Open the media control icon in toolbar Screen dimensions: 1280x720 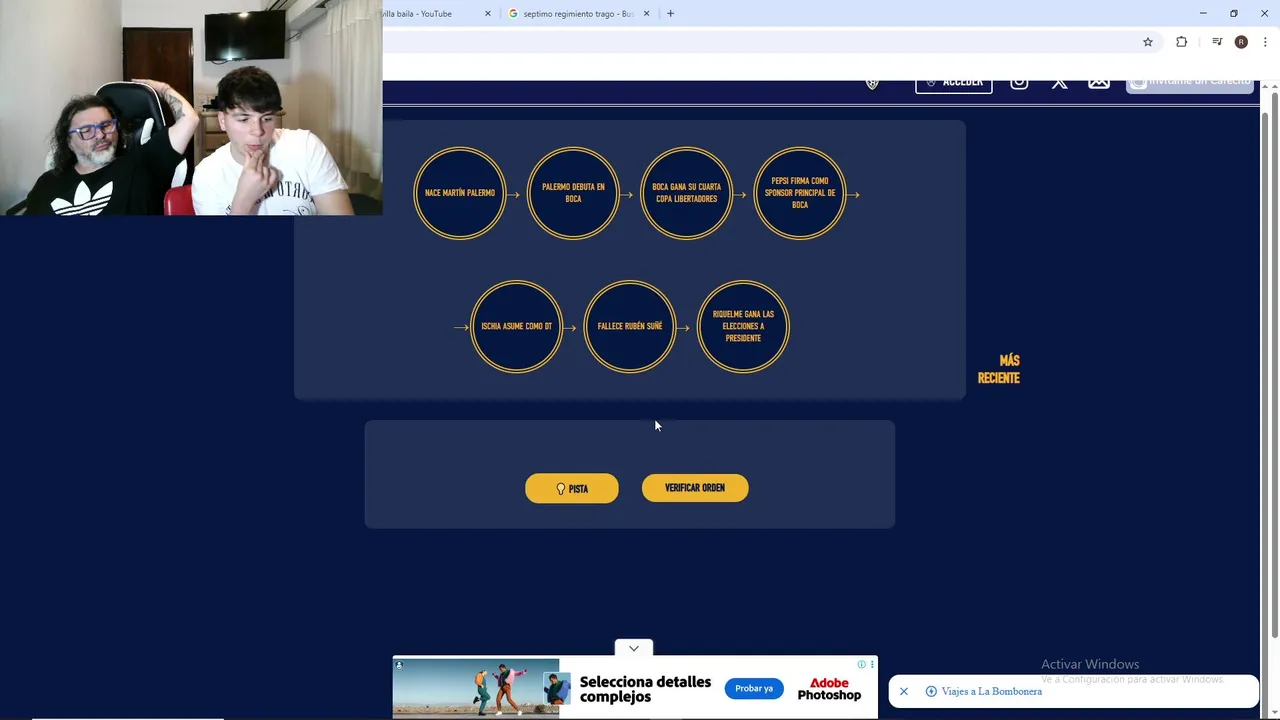point(1217,42)
